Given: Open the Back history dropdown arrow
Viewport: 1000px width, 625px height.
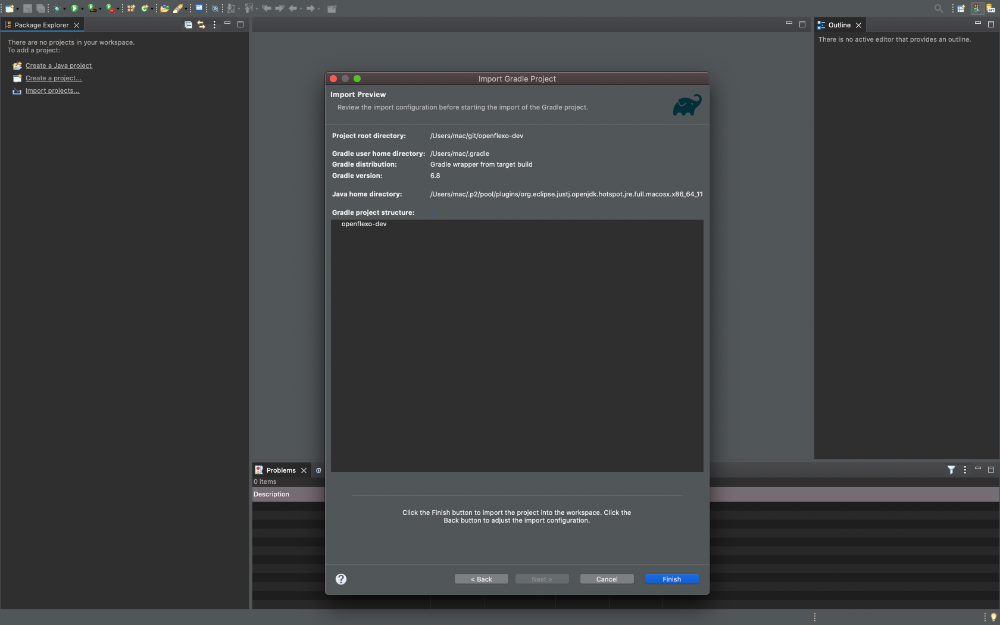Looking at the screenshot, I should [301, 9].
